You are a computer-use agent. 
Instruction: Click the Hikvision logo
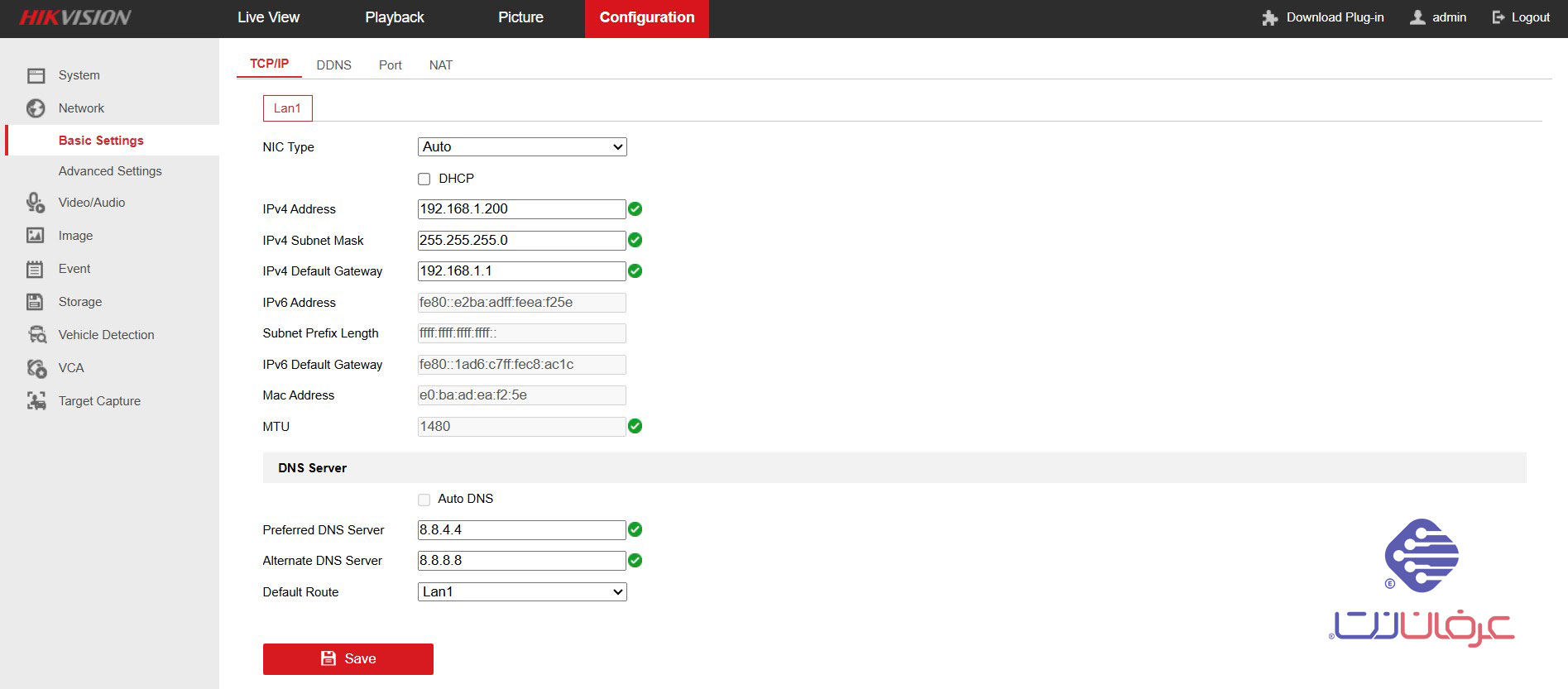click(x=75, y=17)
